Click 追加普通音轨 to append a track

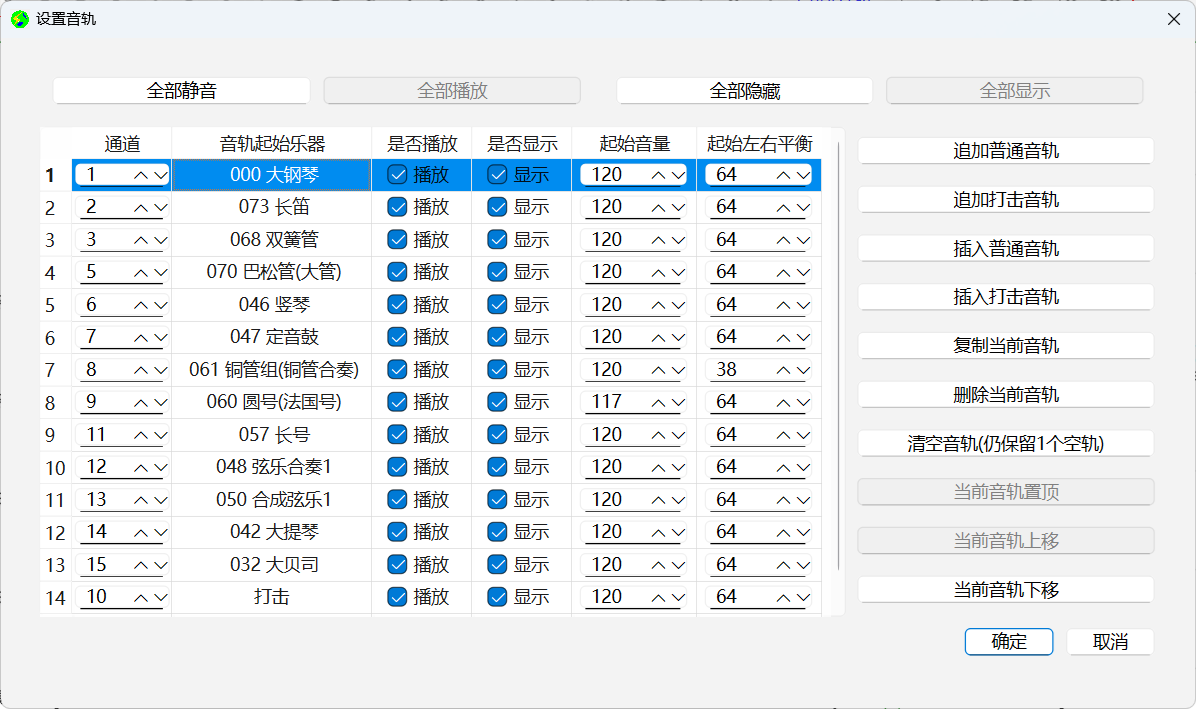1005,151
